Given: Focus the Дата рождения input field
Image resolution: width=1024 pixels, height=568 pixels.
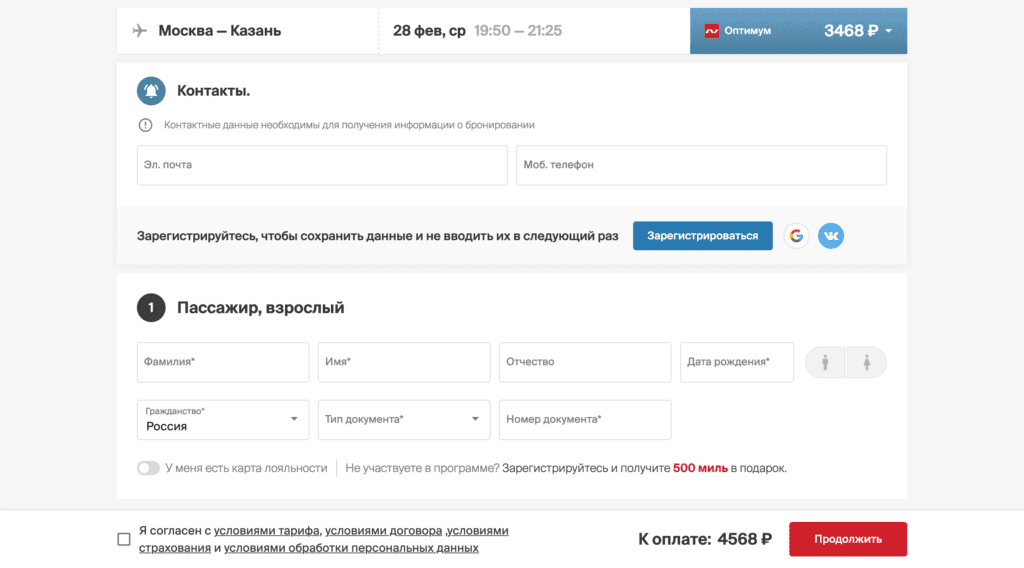Looking at the screenshot, I should pyautogui.click(x=737, y=362).
